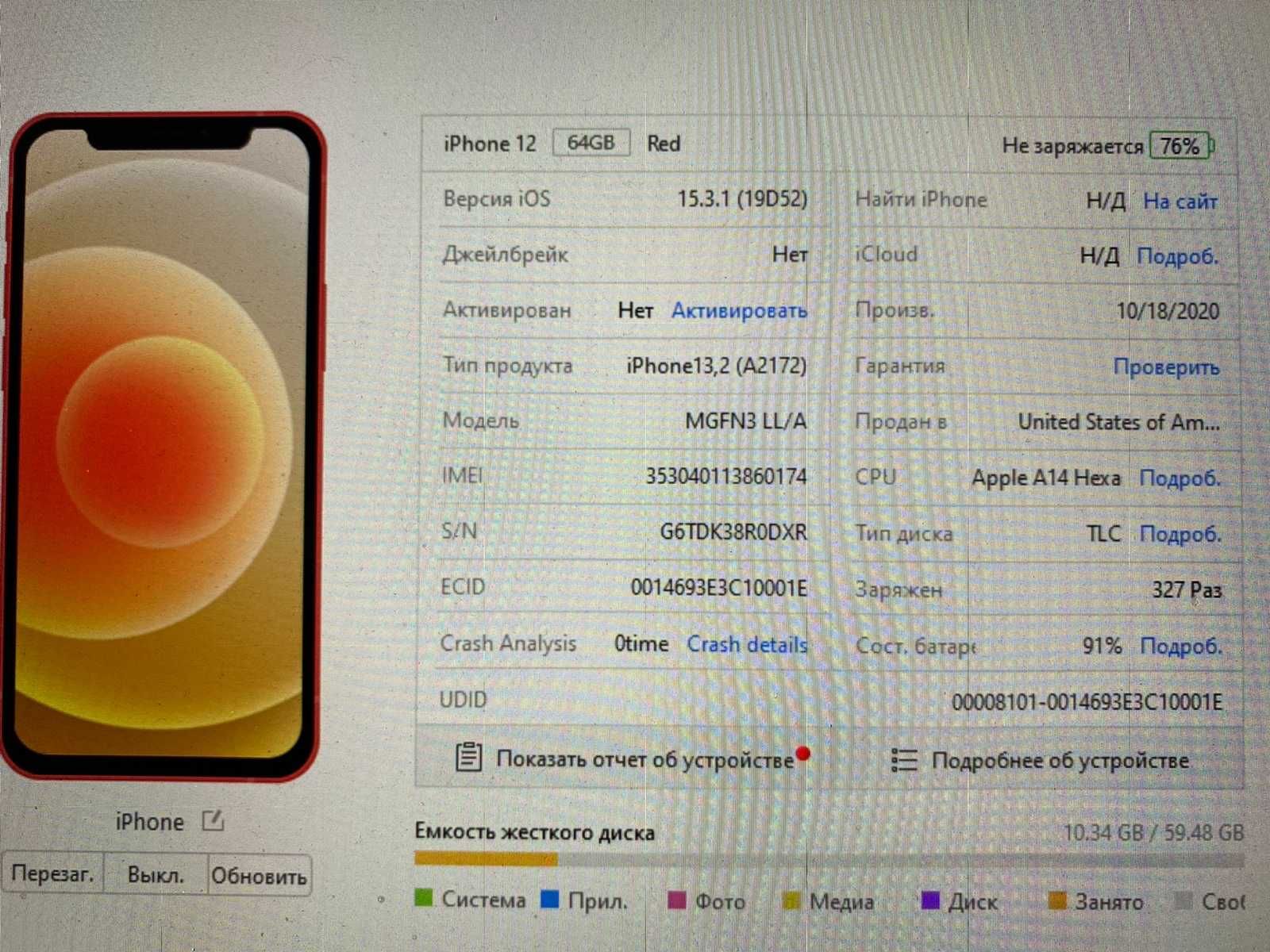Viewport: 1270px width, 952px height.
Task: Click the purple Диск legend square
Action: pos(929,901)
